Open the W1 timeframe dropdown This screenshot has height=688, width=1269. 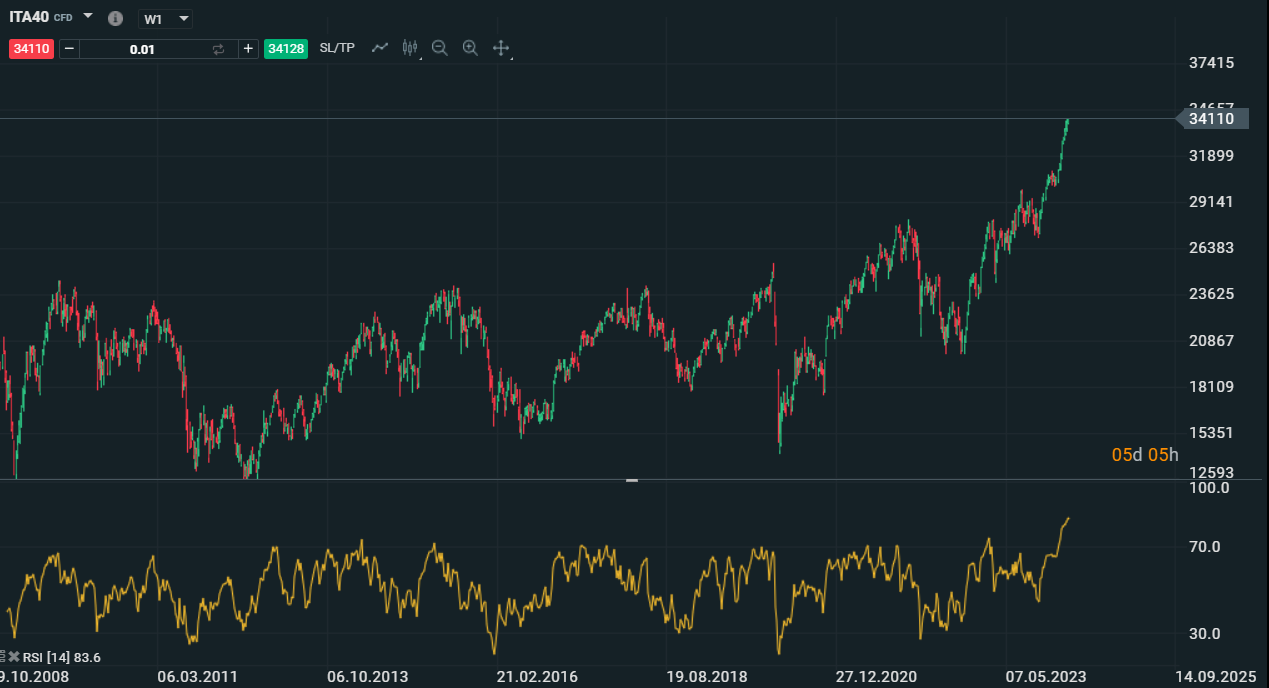click(165, 19)
